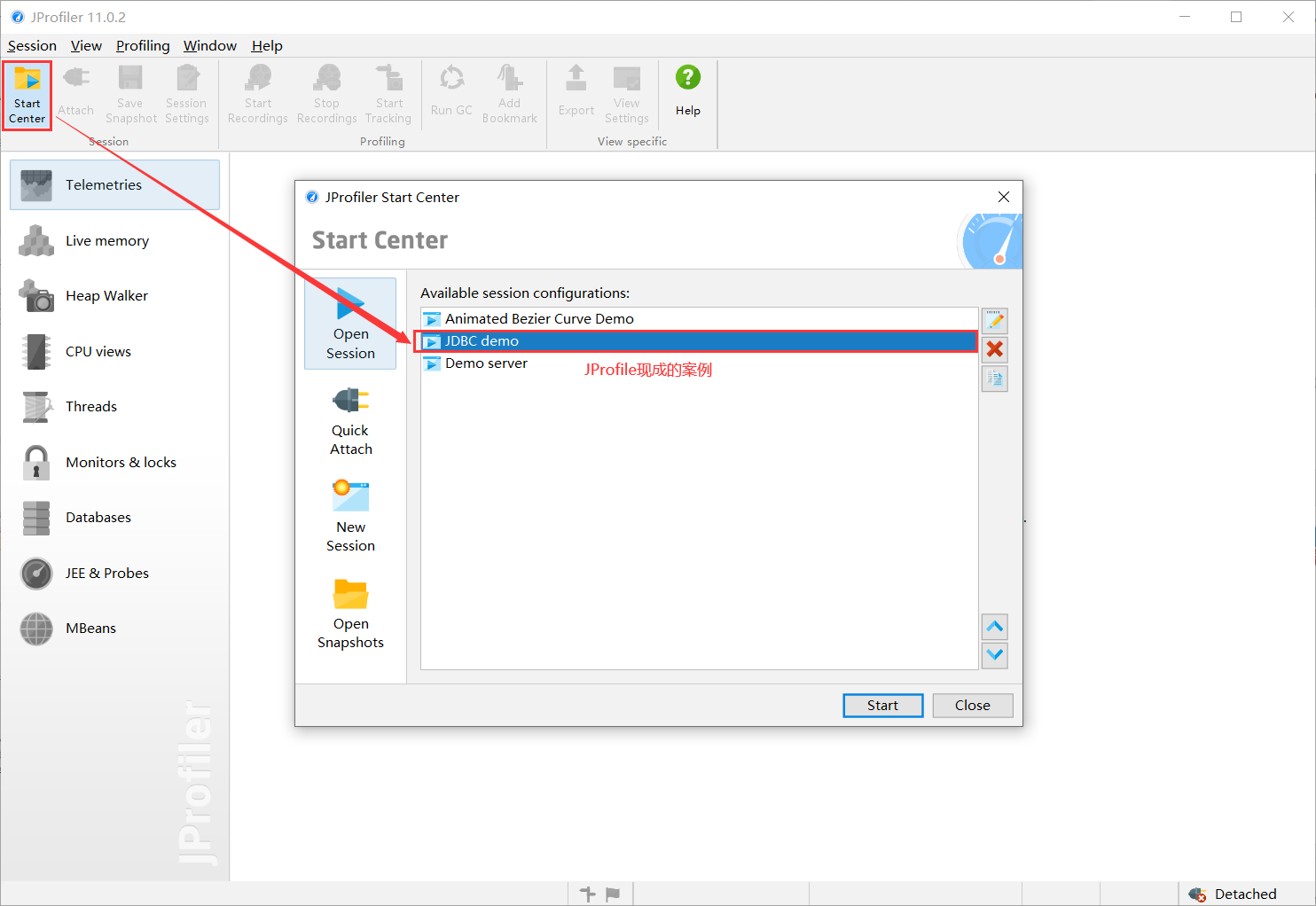The width and height of the screenshot is (1316, 906).
Task: Open the Session menu
Action: click(x=32, y=46)
